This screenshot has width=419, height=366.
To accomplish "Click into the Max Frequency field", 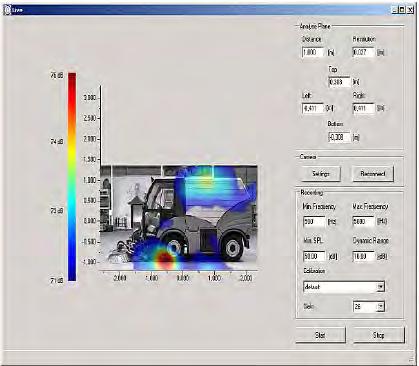I will pyautogui.click(x=364, y=221).
